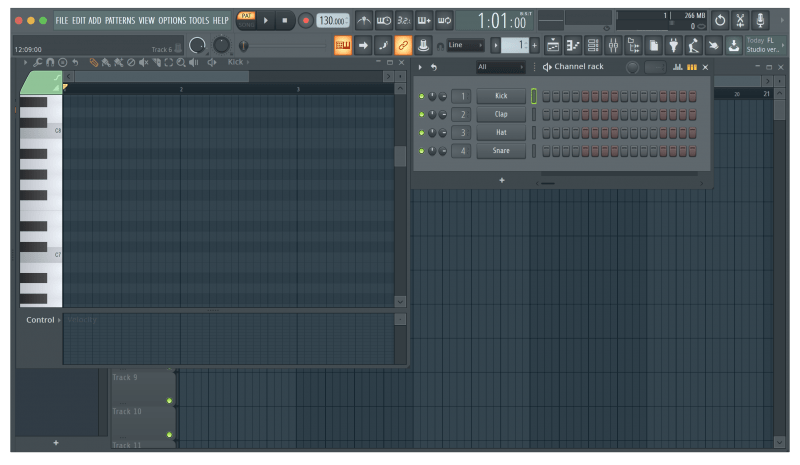Open the ADD menu
Image resolution: width=800 pixels, height=465 pixels.
click(x=95, y=21)
